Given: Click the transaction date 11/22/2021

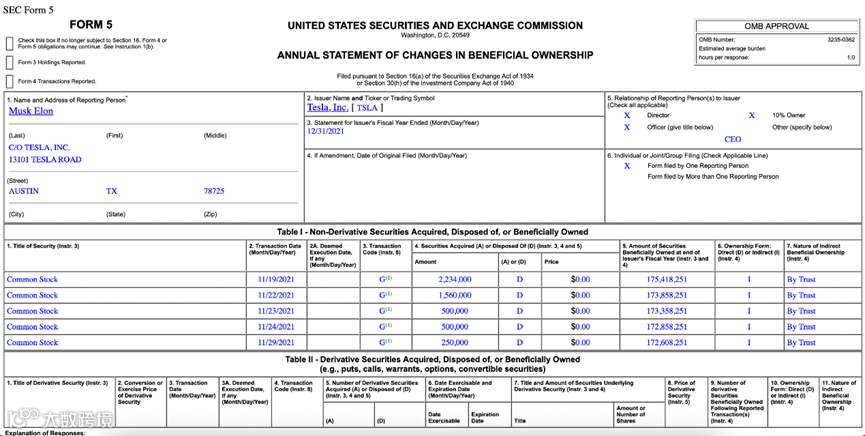Looking at the screenshot, I should click(x=276, y=295).
